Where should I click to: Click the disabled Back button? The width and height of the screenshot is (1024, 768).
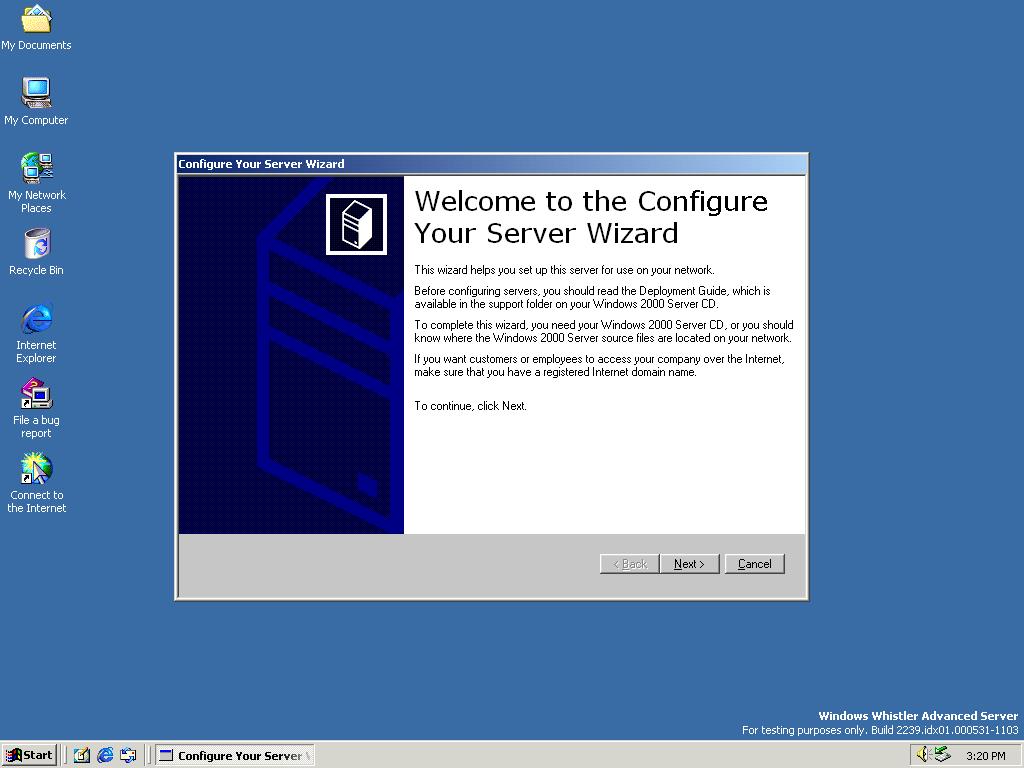point(630,564)
